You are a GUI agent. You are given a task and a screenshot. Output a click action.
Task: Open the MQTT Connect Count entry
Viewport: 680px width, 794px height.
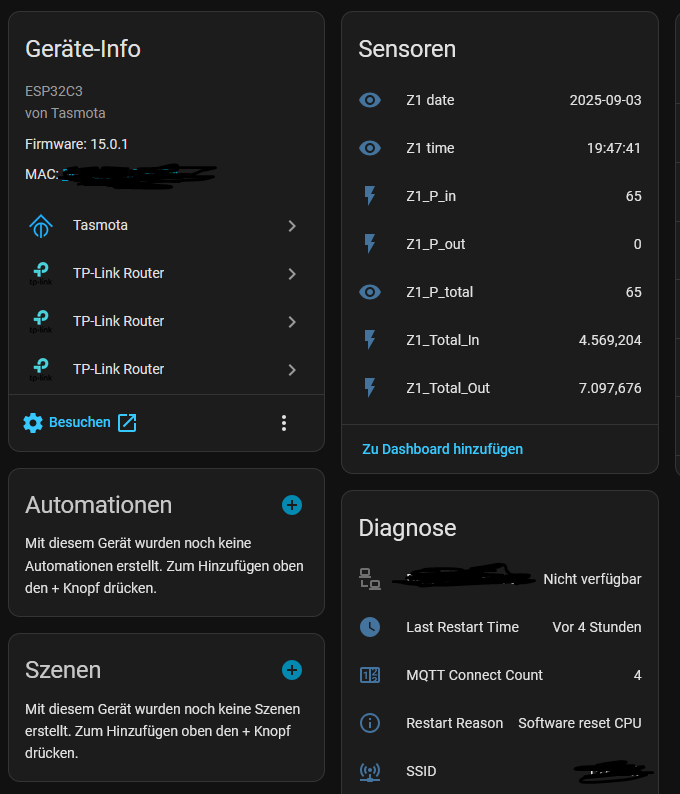474,675
